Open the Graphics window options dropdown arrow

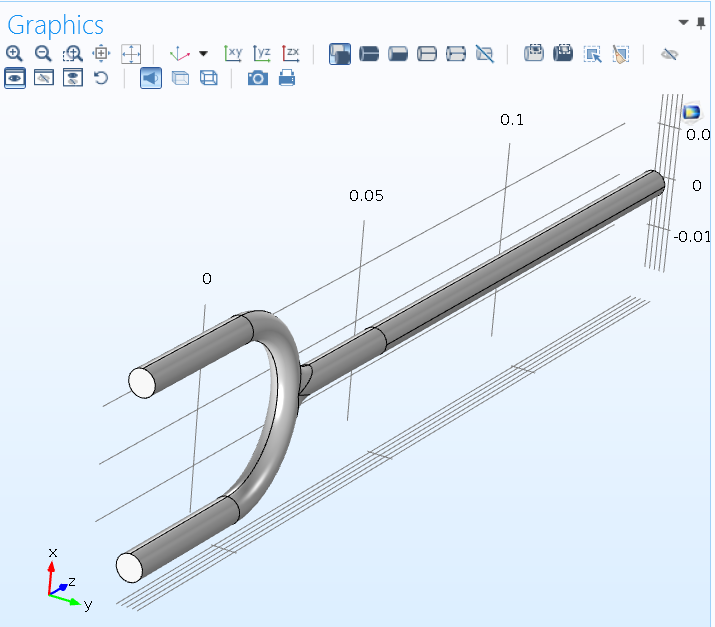click(684, 22)
